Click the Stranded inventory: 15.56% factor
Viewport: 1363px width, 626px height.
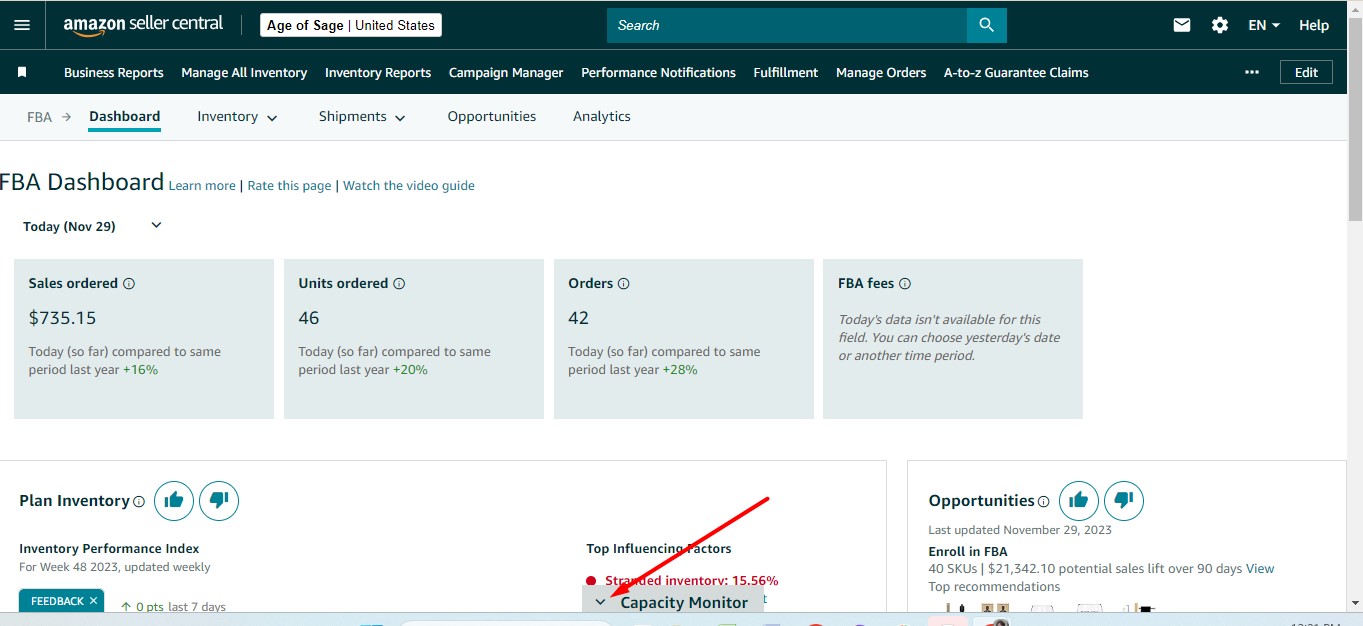coord(691,580)
